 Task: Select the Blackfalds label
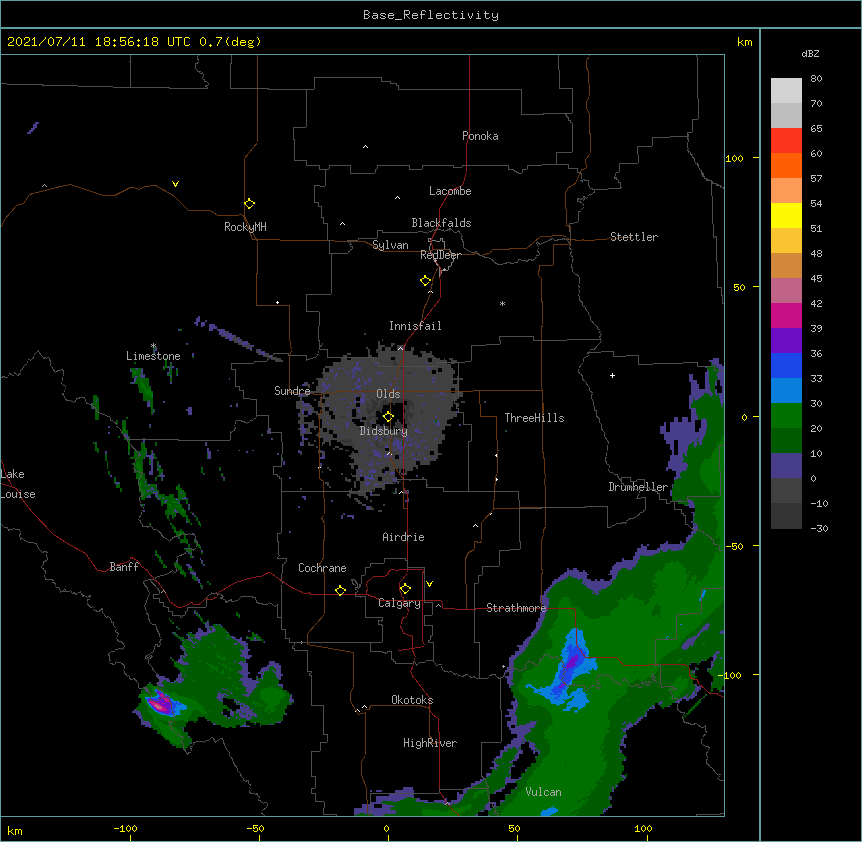[x=441, y=223]
